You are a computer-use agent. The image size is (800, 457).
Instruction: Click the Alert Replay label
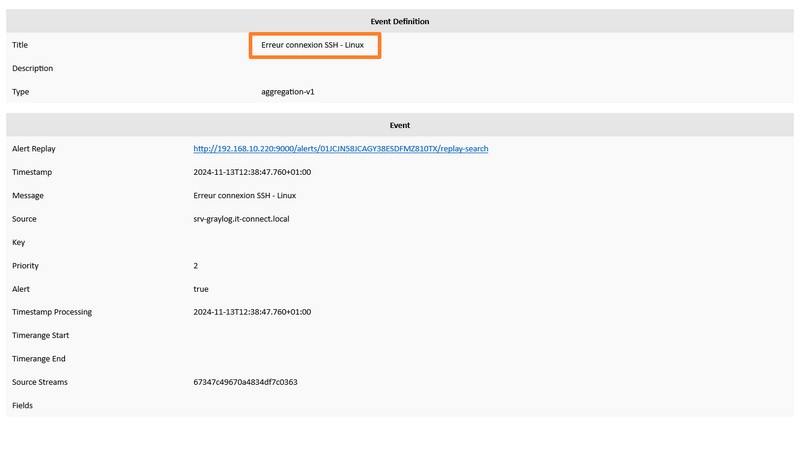34,148
